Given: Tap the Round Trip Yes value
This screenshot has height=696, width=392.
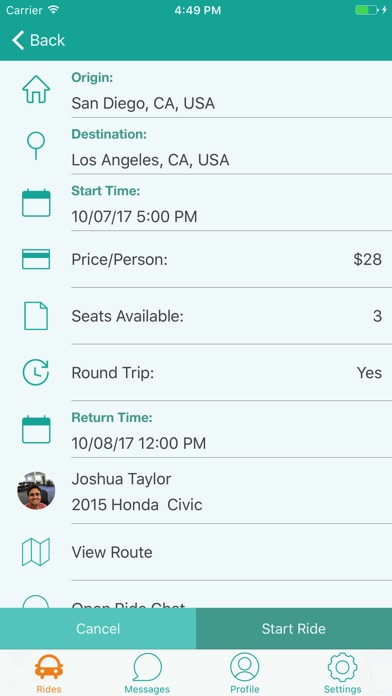Looking at the screenshot, I should (369, 372).
